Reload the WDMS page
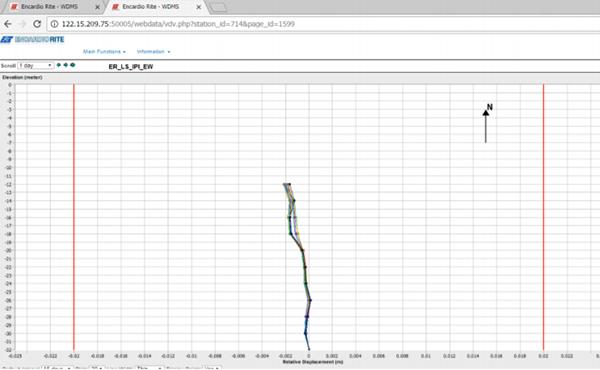This screenshot has width=600, height=370. [x=37, y=24]
